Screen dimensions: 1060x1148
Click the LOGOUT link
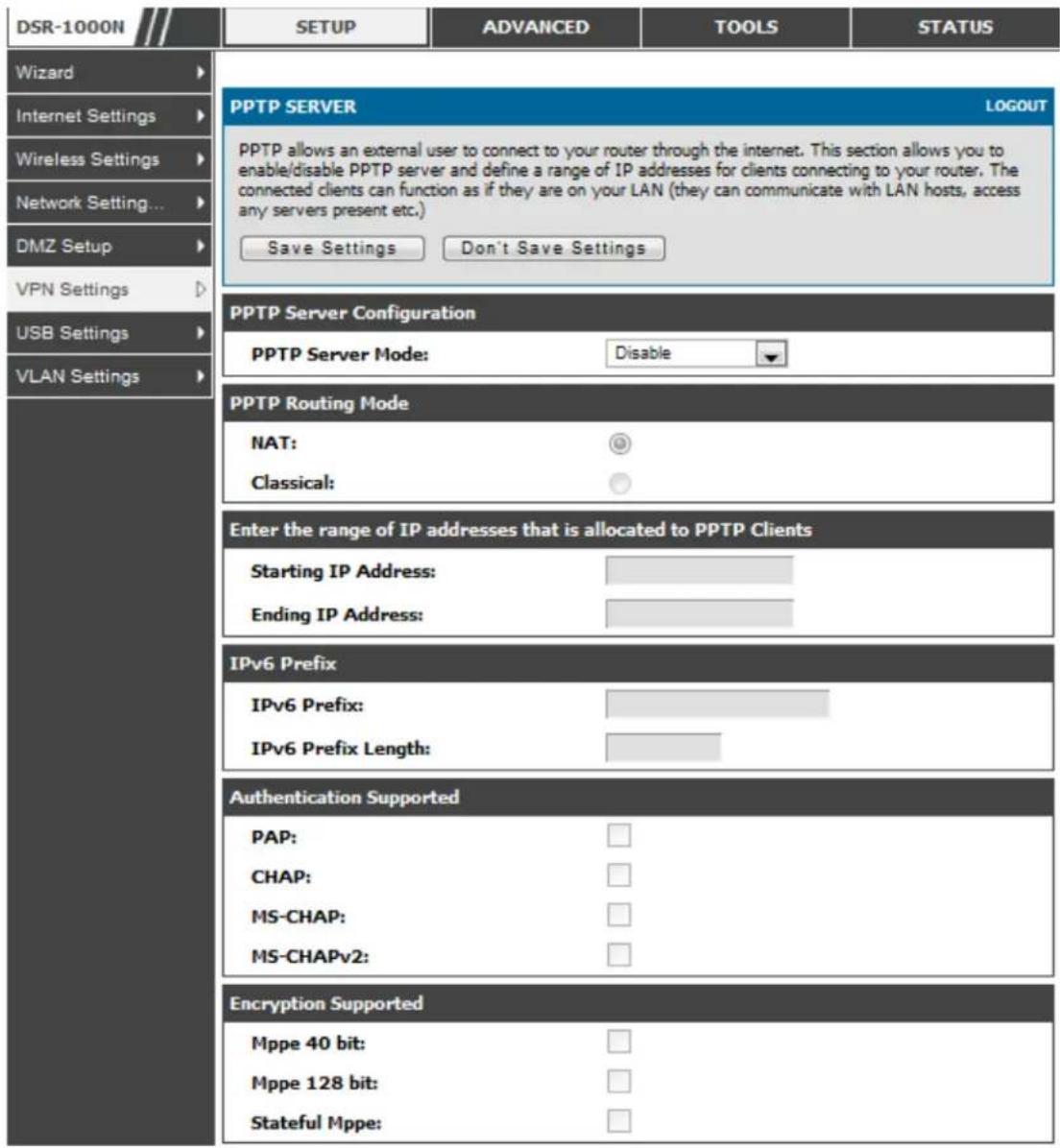[x=1015, y=107]
